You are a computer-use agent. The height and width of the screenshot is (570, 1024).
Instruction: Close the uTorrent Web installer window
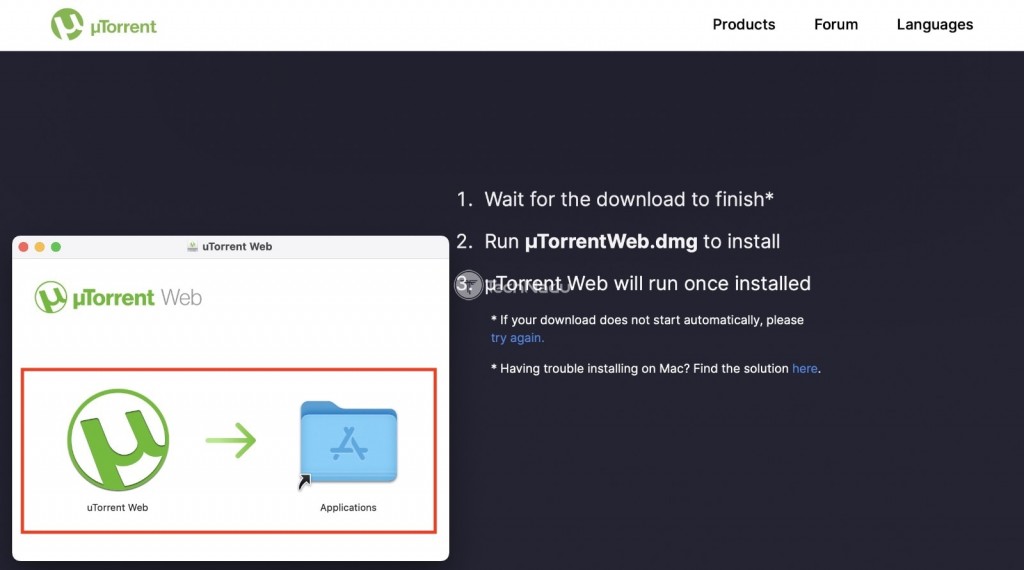[24, 247]
